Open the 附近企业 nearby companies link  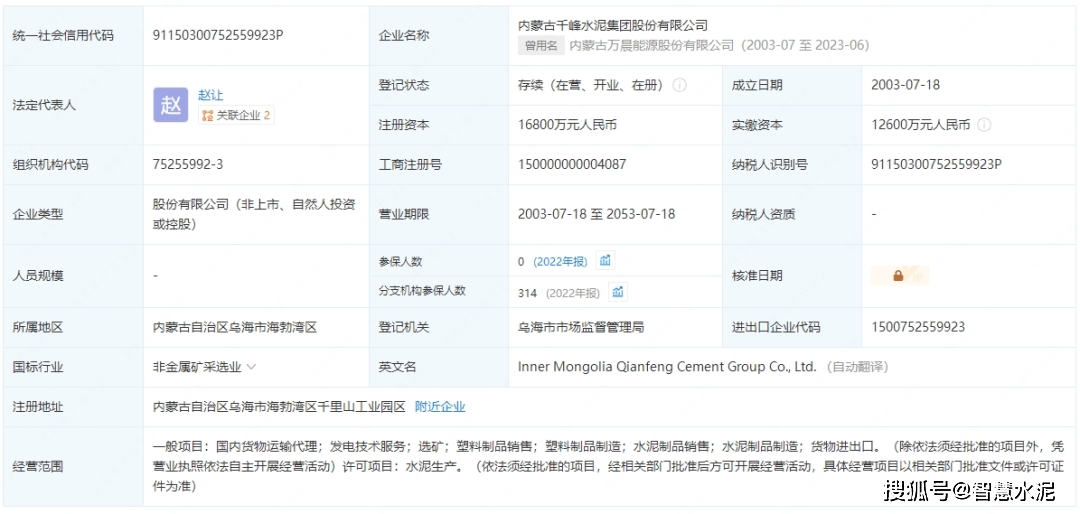[440, 407]
